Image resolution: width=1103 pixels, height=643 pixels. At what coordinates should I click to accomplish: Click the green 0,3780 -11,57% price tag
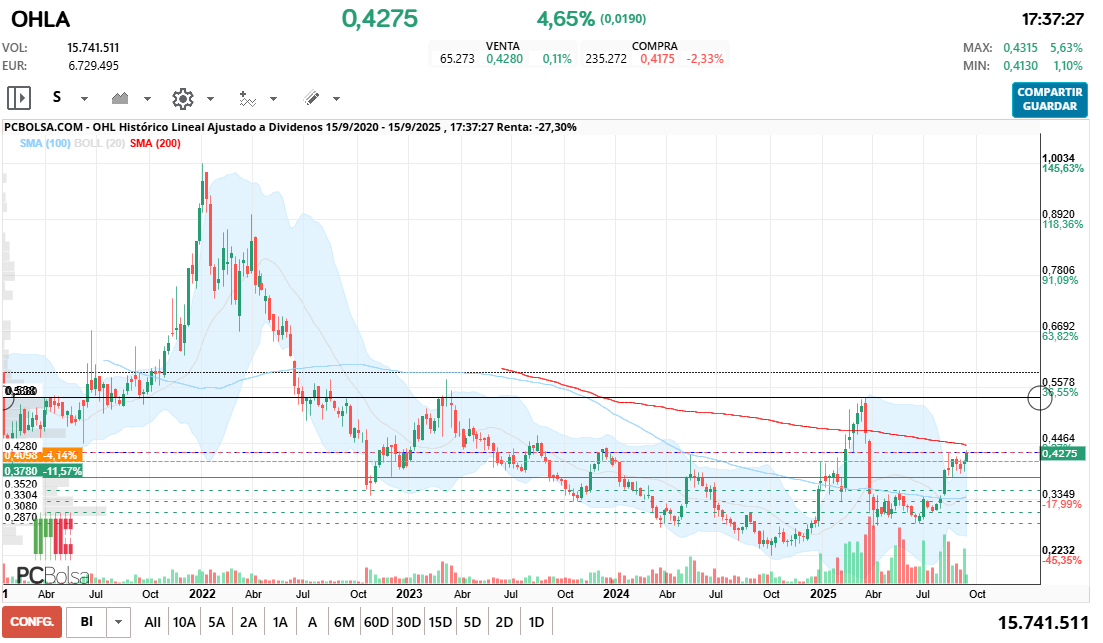tap(43, 471)
